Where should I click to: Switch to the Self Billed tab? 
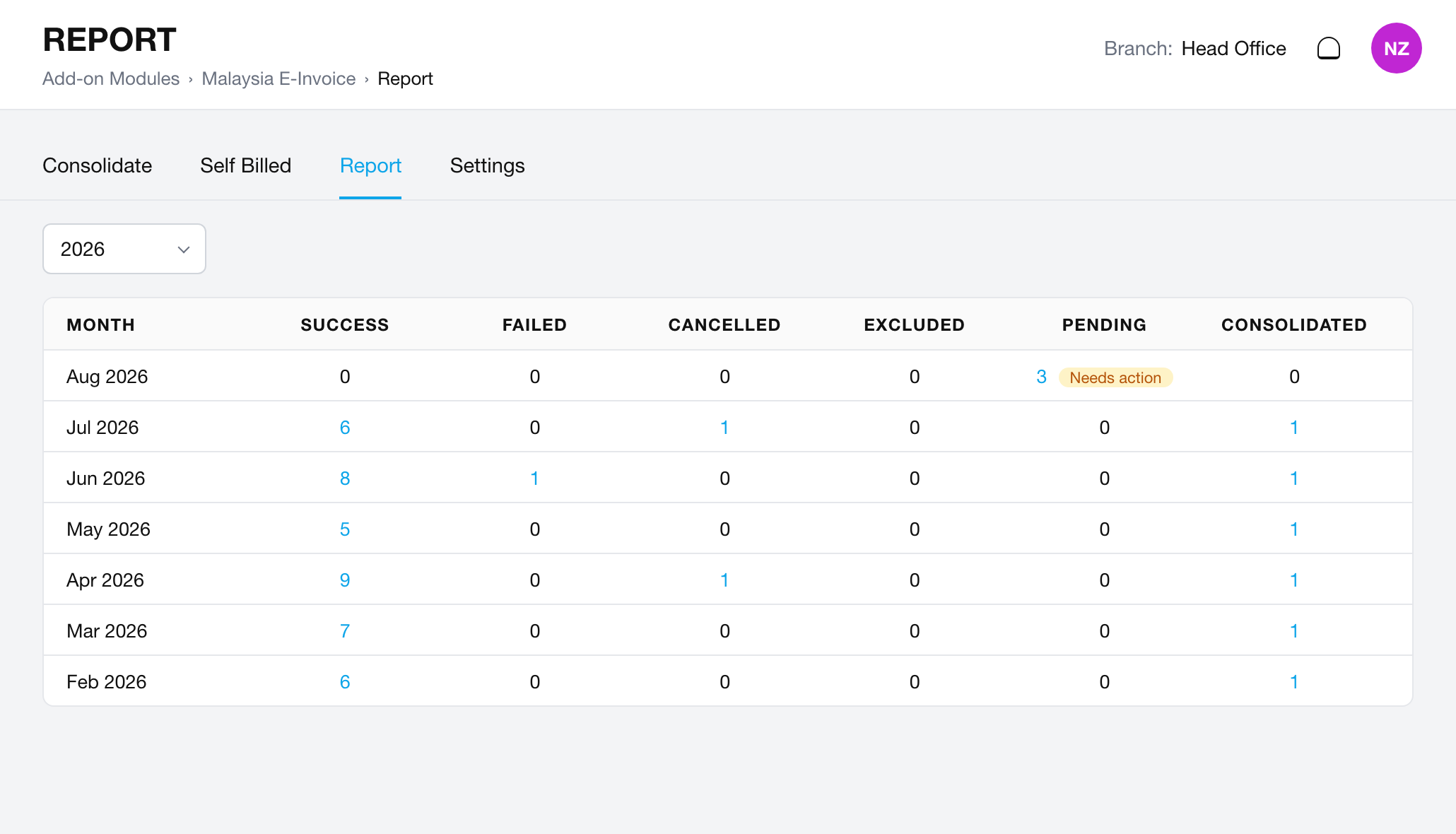pyautogui.click(x=246, y=165)
